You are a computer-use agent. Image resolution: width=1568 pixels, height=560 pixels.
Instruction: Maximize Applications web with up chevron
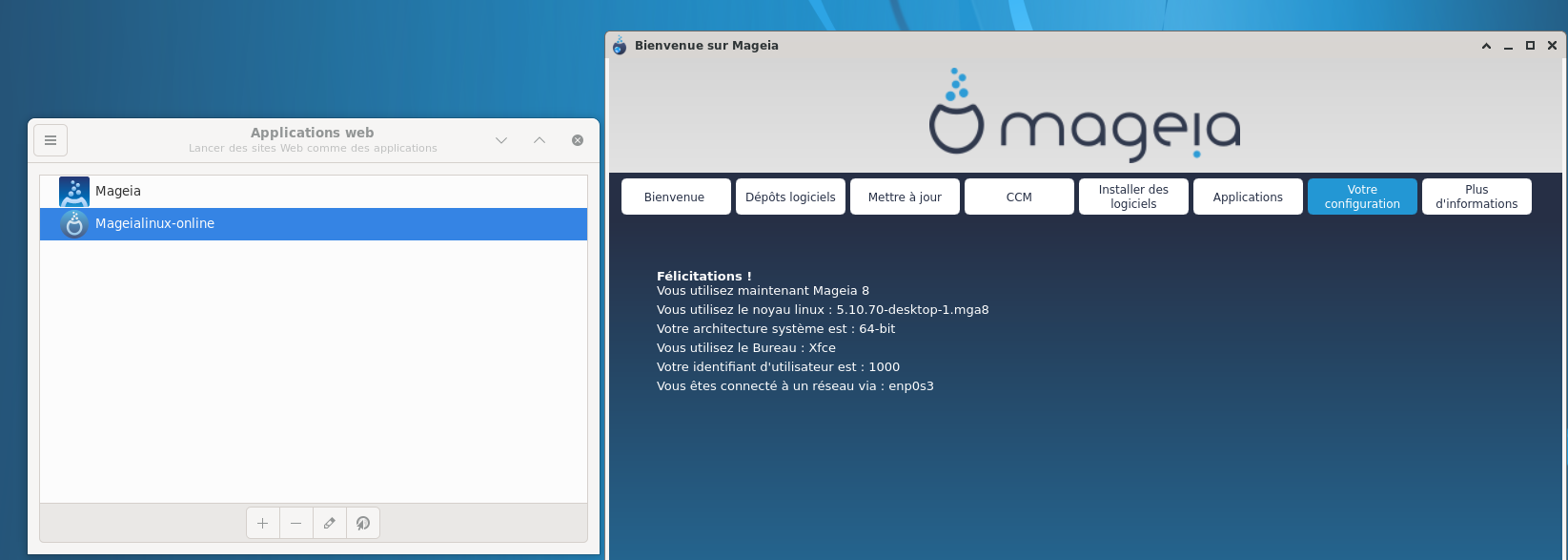coord(540,140)
